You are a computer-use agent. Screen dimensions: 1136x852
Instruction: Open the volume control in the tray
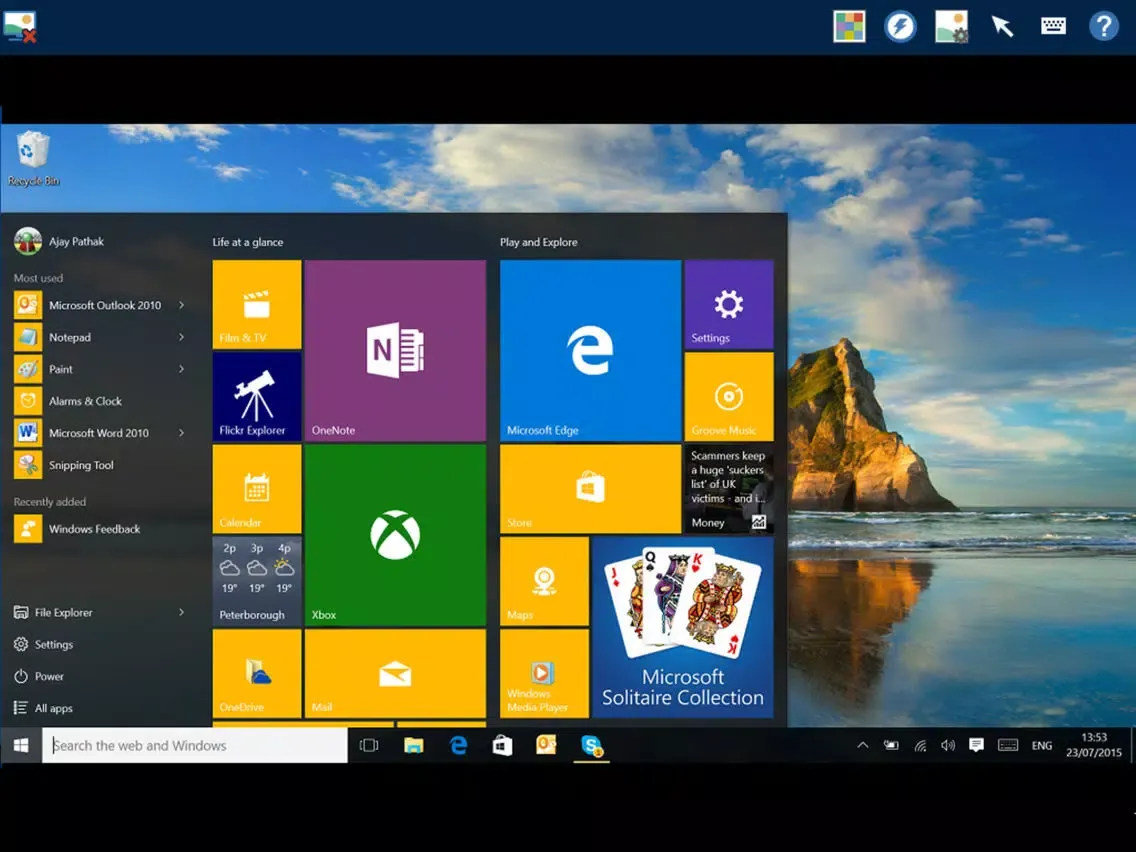(x=948, y=746)
